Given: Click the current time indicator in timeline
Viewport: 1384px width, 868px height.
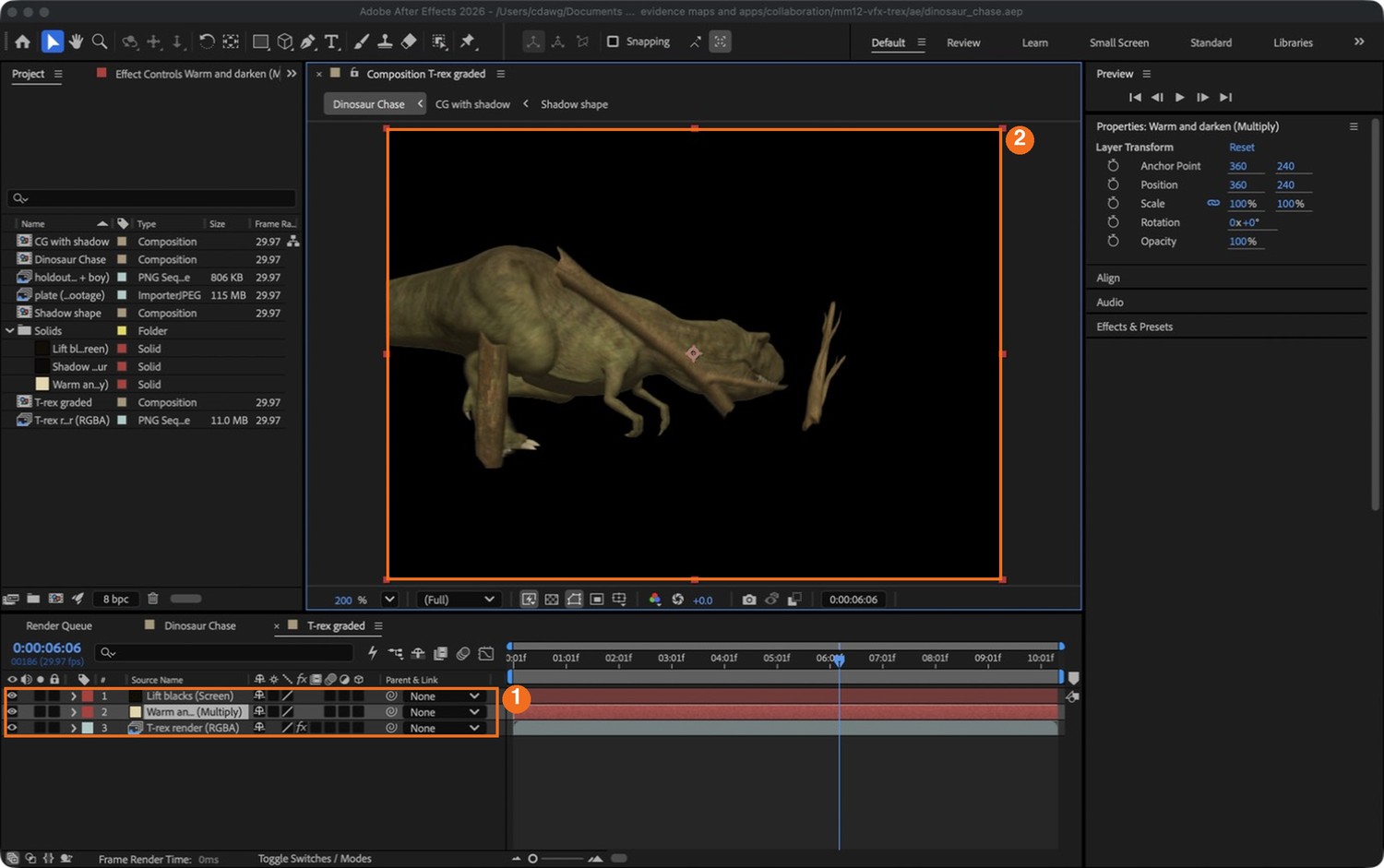Looking at the screenshot, I should coord(839,659).
